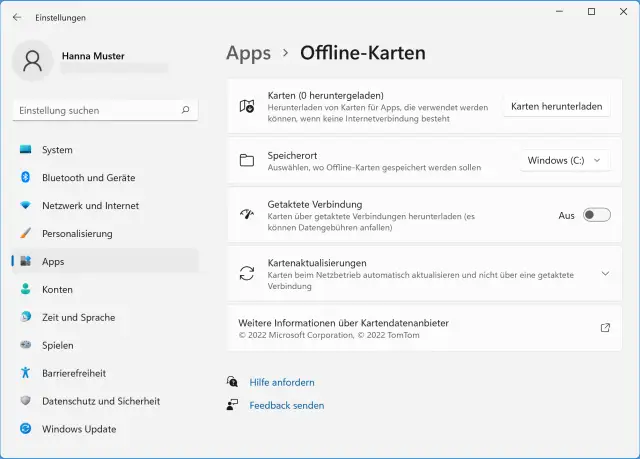The image size is (640, 459).
Task: Click the Bluetooth und Geräte icon
Action: (x=26, y=177)
